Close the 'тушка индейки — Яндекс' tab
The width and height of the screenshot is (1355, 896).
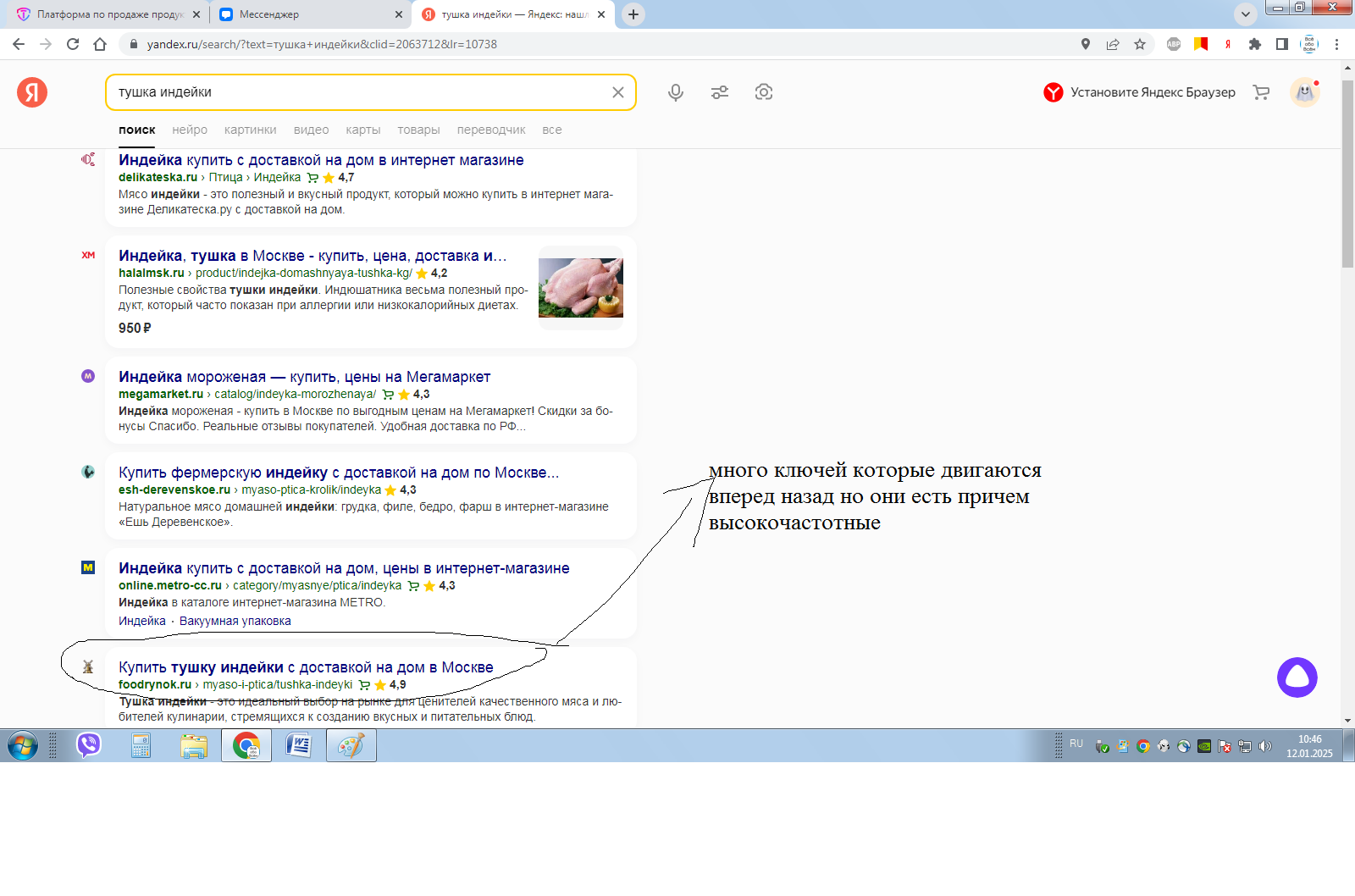click(601, 14)
